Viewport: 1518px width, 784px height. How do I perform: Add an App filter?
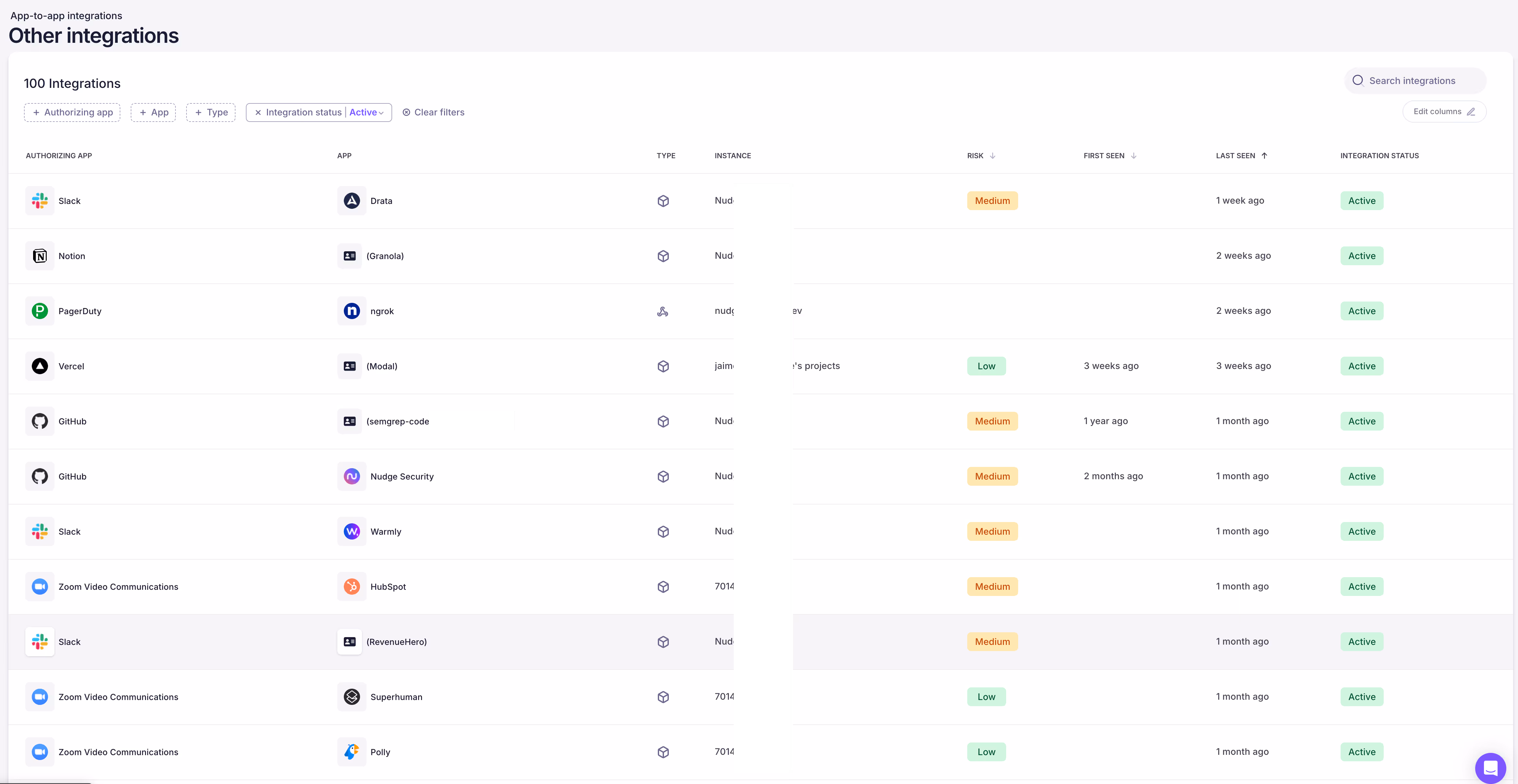click(153, 113)
